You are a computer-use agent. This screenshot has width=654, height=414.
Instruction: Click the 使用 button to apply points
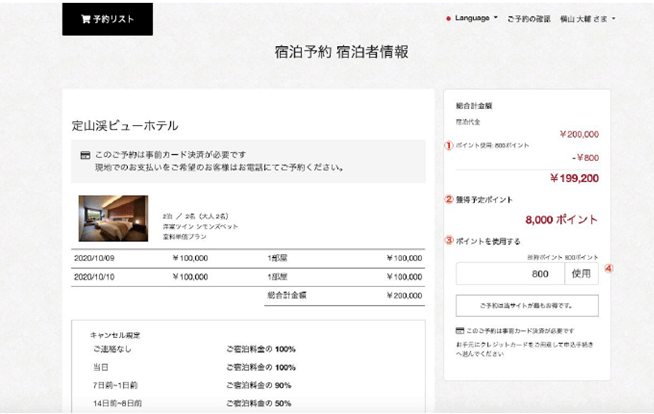pos(581,273)
